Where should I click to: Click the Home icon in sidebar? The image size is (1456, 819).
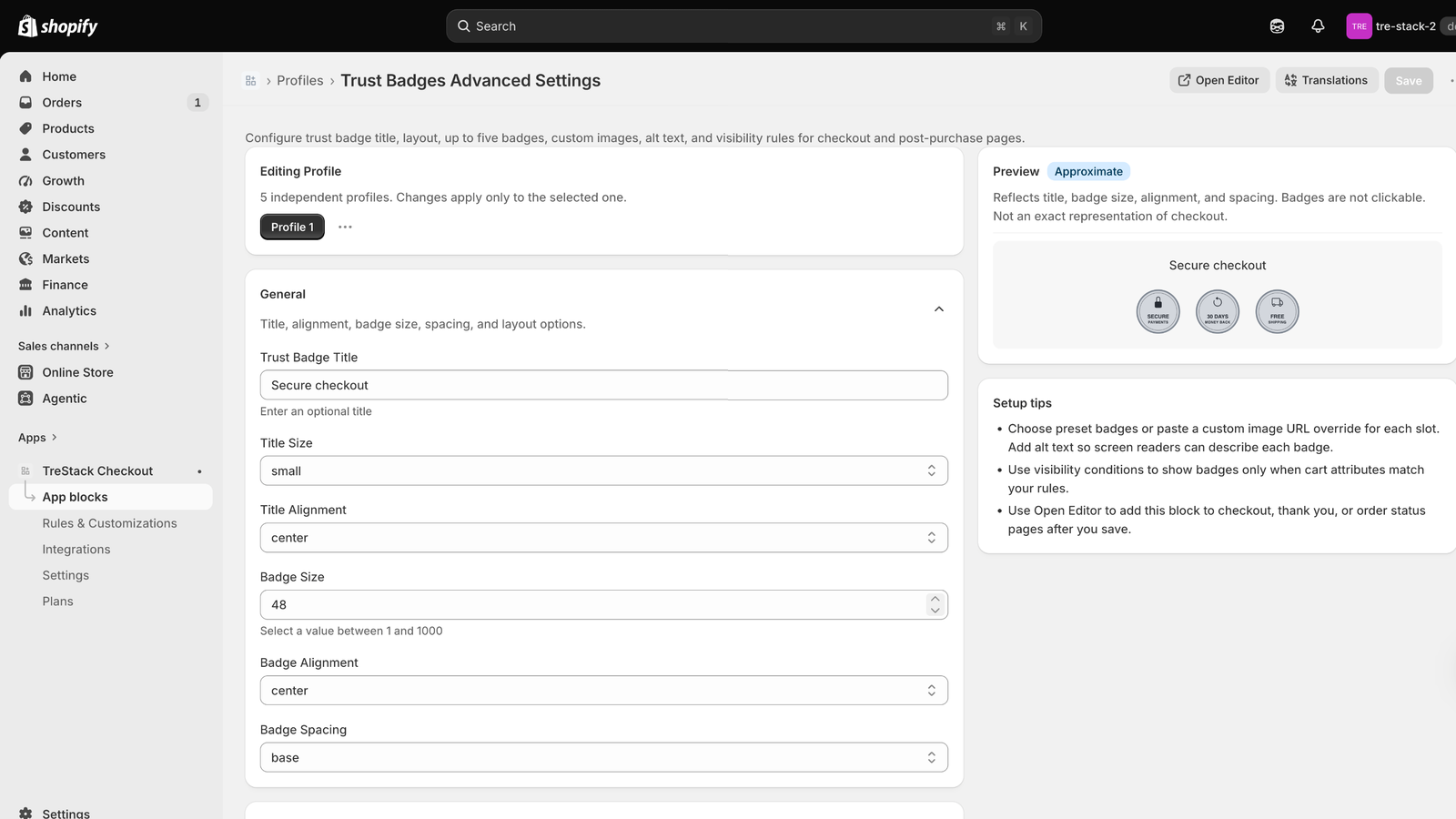point(25,76)
